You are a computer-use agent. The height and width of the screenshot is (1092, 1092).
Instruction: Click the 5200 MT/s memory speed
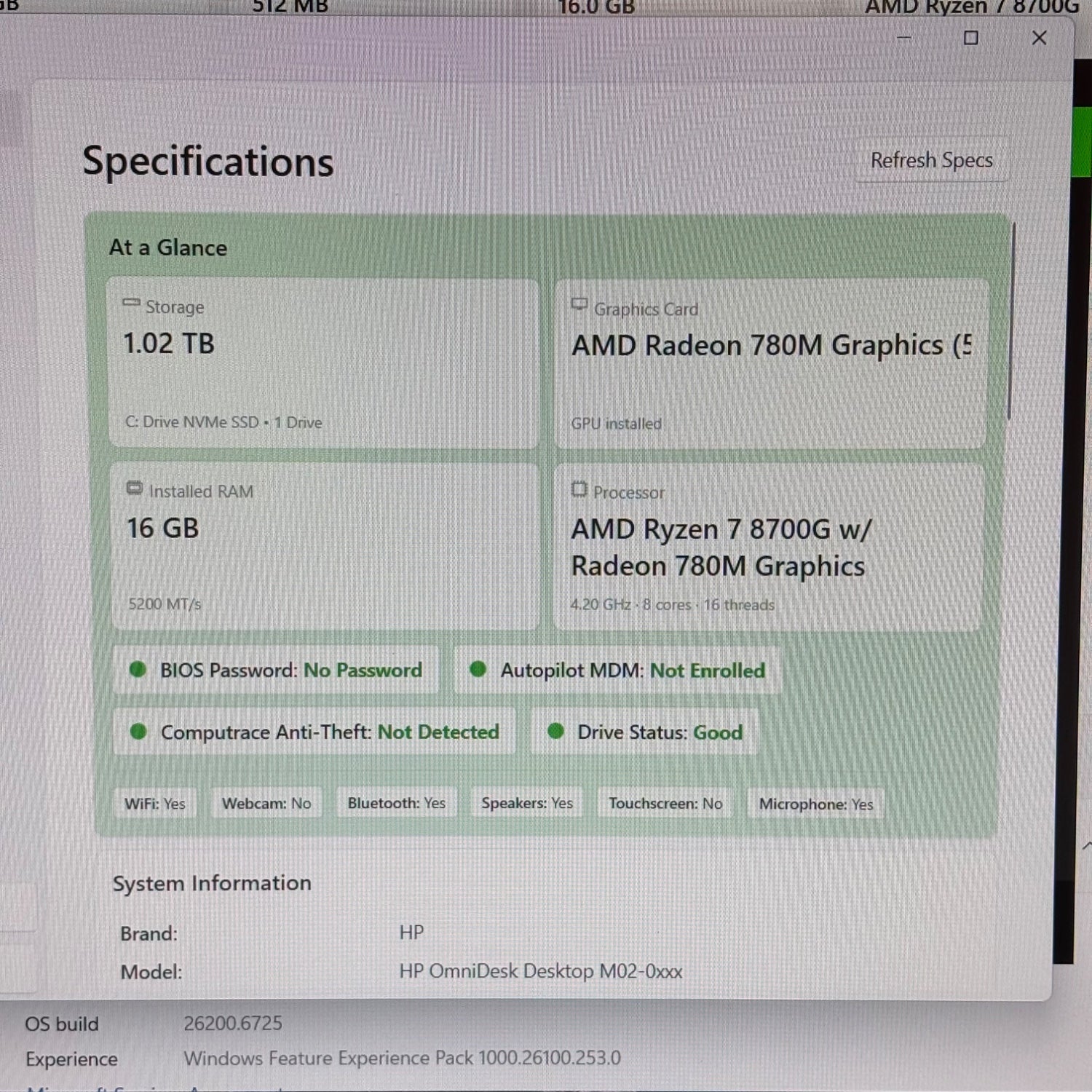165,604
